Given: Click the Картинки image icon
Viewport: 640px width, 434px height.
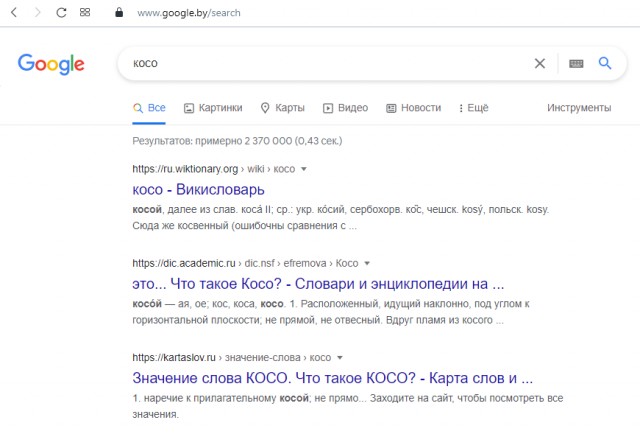Looking at the screenshot, I should tap(189, 108).
